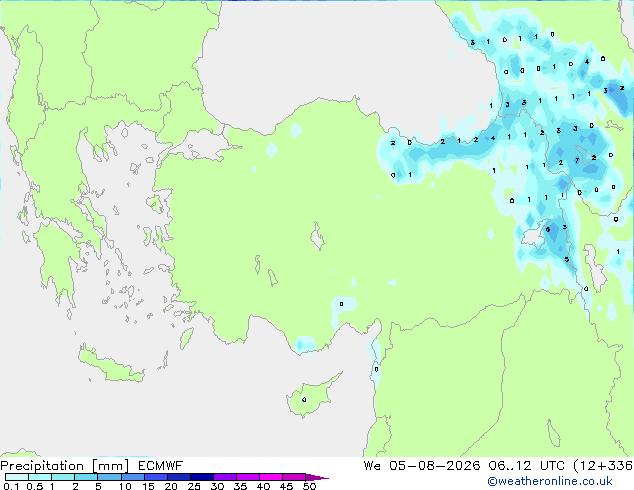
Task: Pick the 15–20 mm legend color box
Action: 155,477
